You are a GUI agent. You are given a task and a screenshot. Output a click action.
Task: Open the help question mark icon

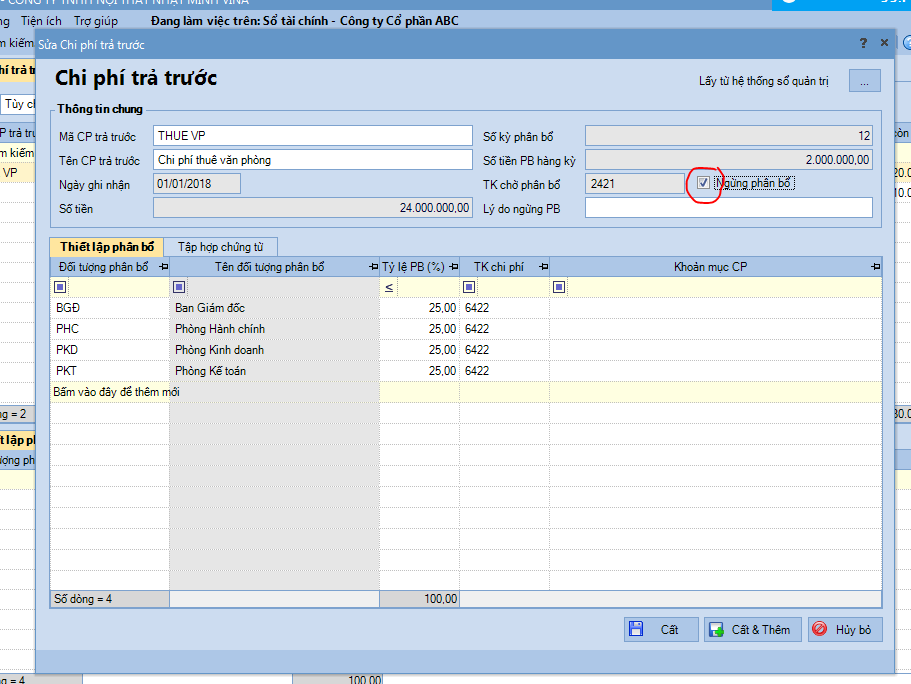(863, 43)
